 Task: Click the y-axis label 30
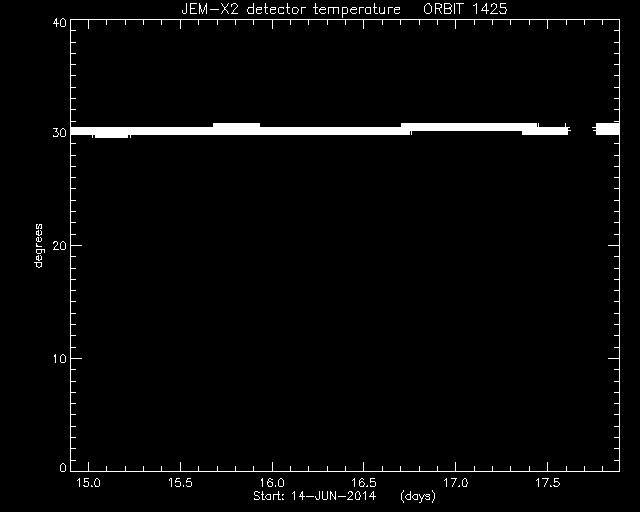pyautogui.click(x=60, y=133)
